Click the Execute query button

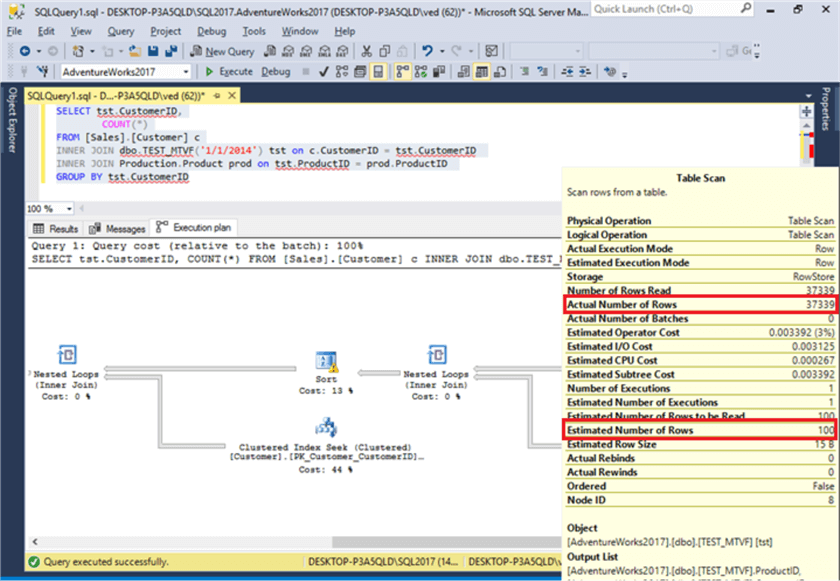229,72
